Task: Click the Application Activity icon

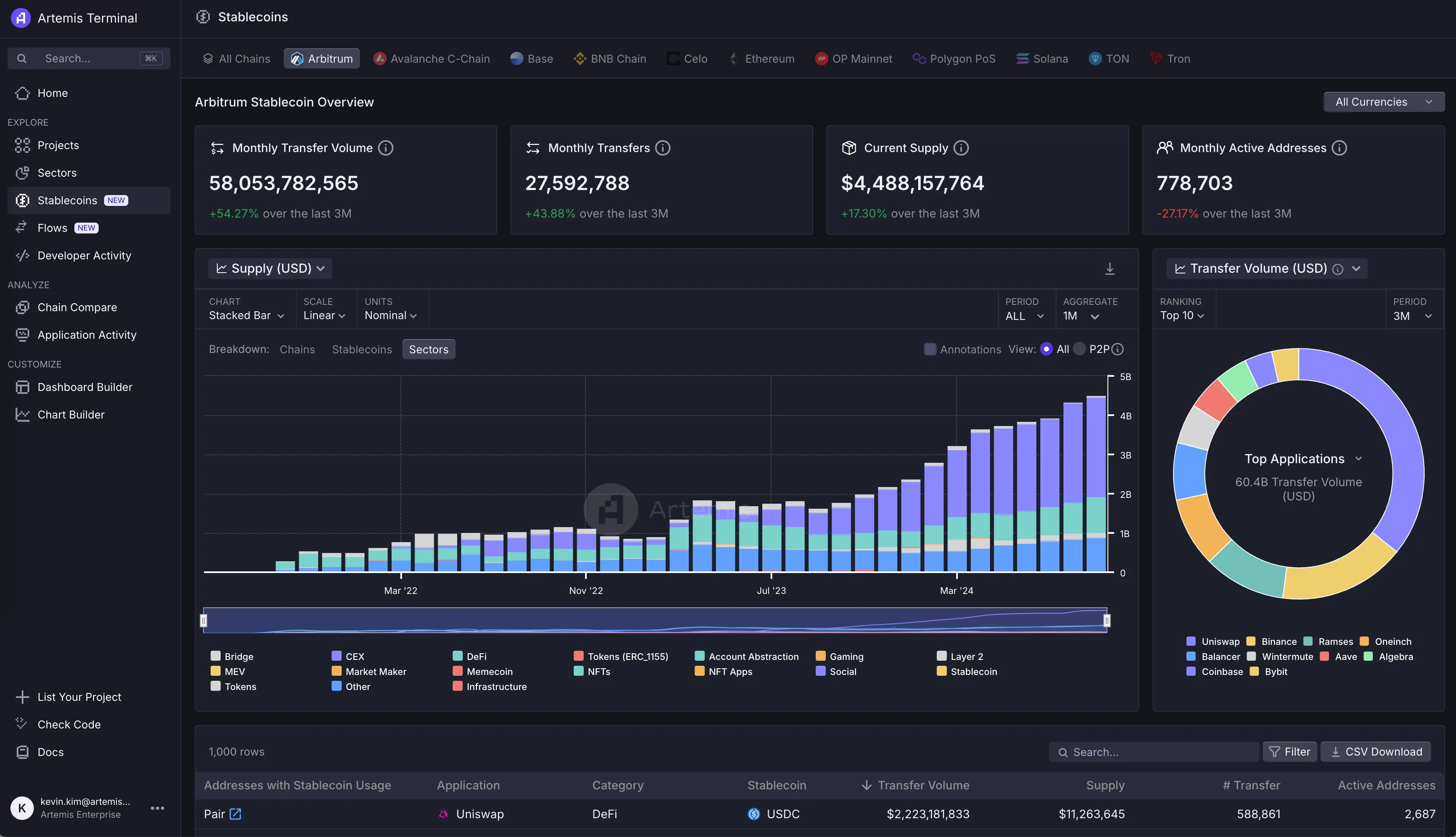Action: tap(23, 335)
